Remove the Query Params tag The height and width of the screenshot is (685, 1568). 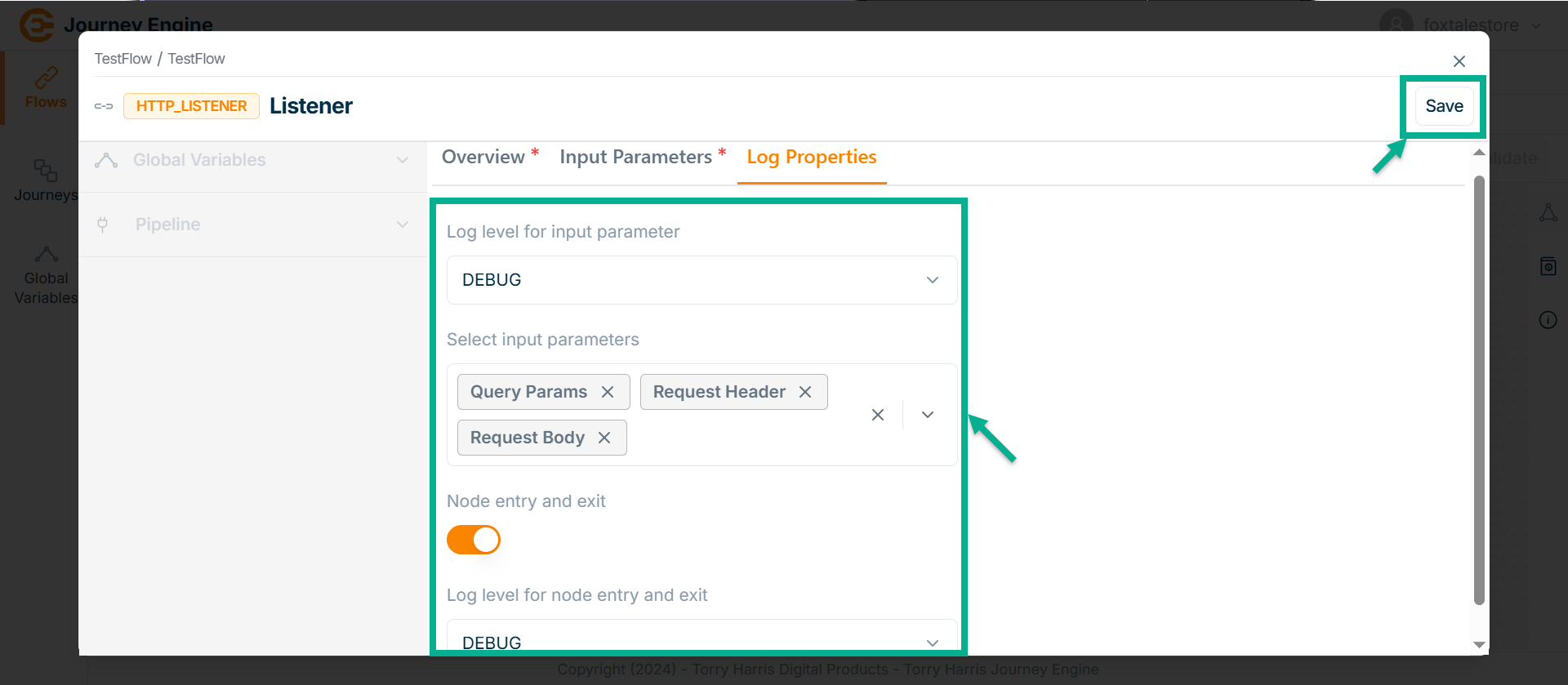[x=608, y=392]
